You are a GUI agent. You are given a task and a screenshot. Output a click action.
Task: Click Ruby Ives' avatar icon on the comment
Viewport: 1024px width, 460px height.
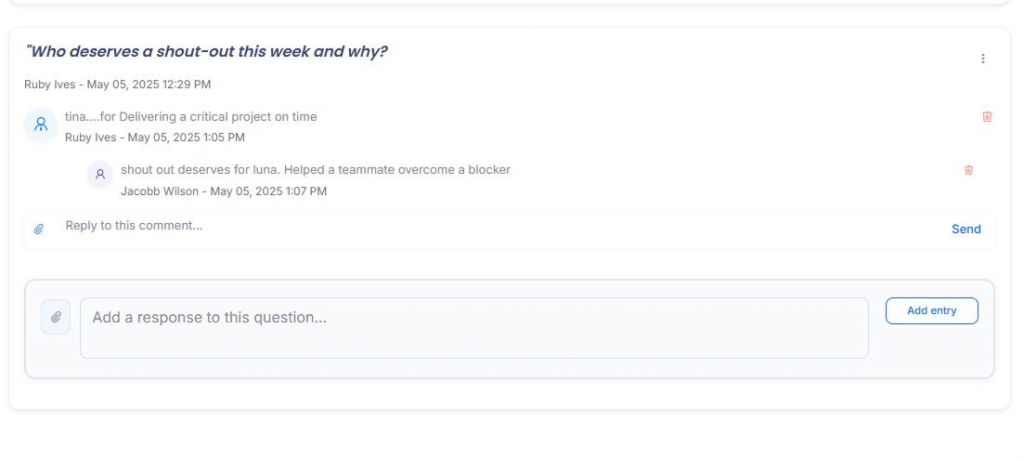pyautogui.click(x=40, y=125)
